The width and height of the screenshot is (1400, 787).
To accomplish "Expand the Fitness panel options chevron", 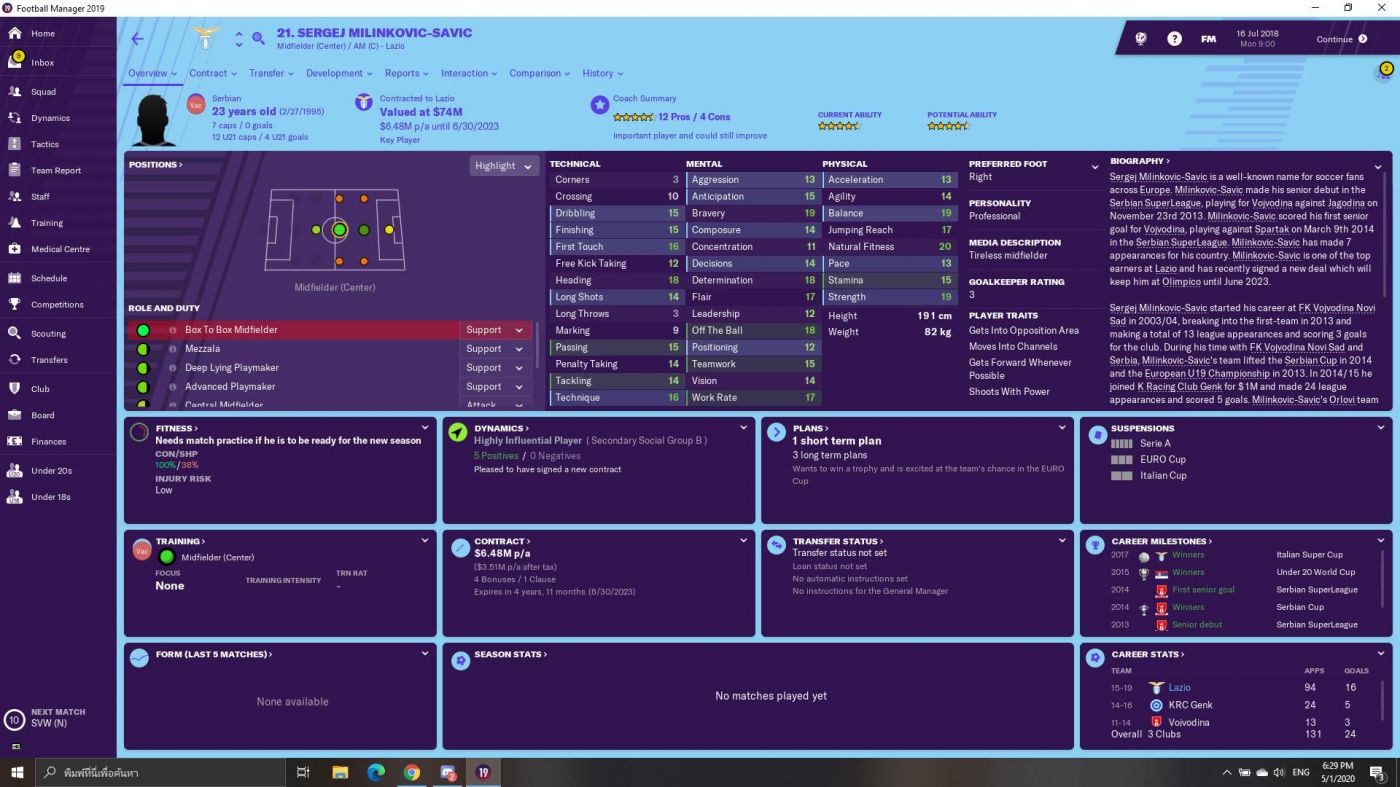I will (x=426, y=428).
